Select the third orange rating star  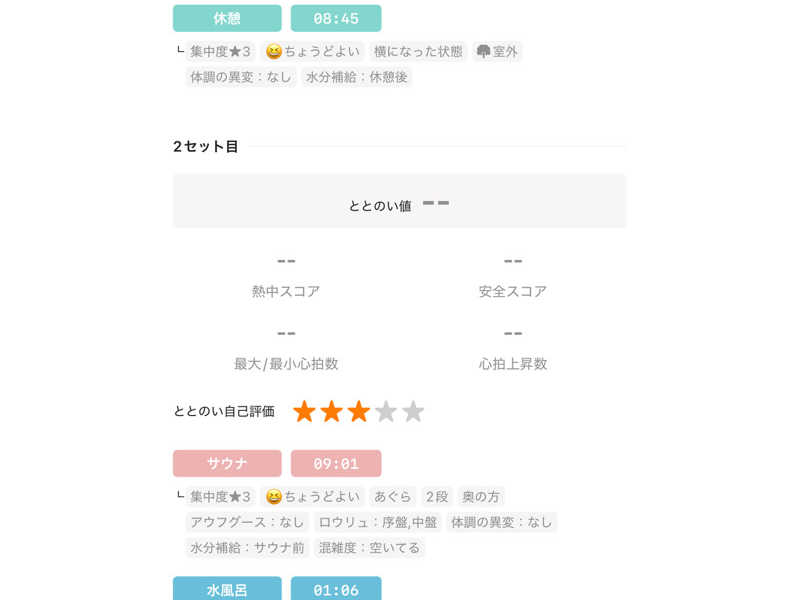pos(358,412)
